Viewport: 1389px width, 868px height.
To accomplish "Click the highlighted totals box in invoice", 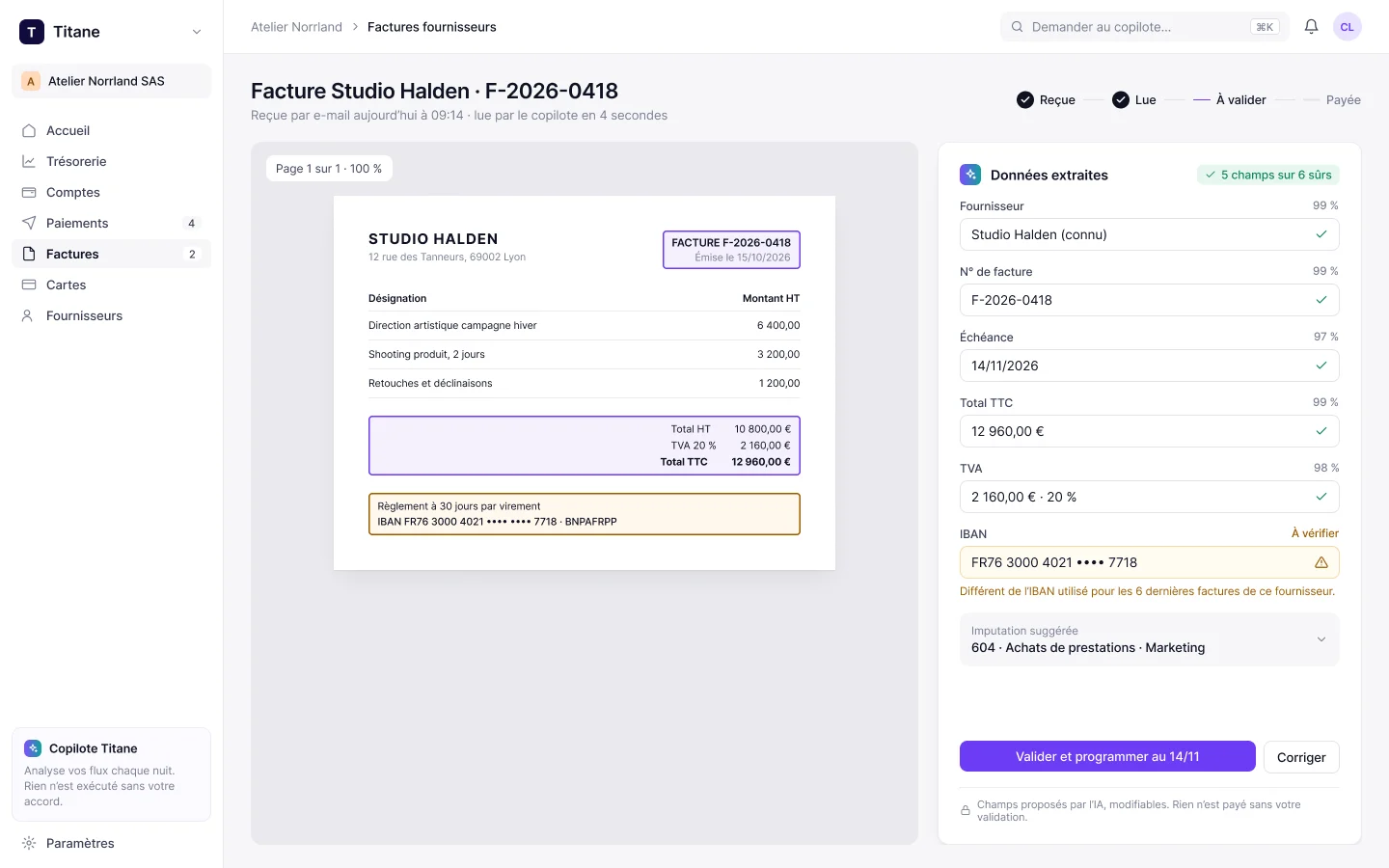I will click(585, 446).
